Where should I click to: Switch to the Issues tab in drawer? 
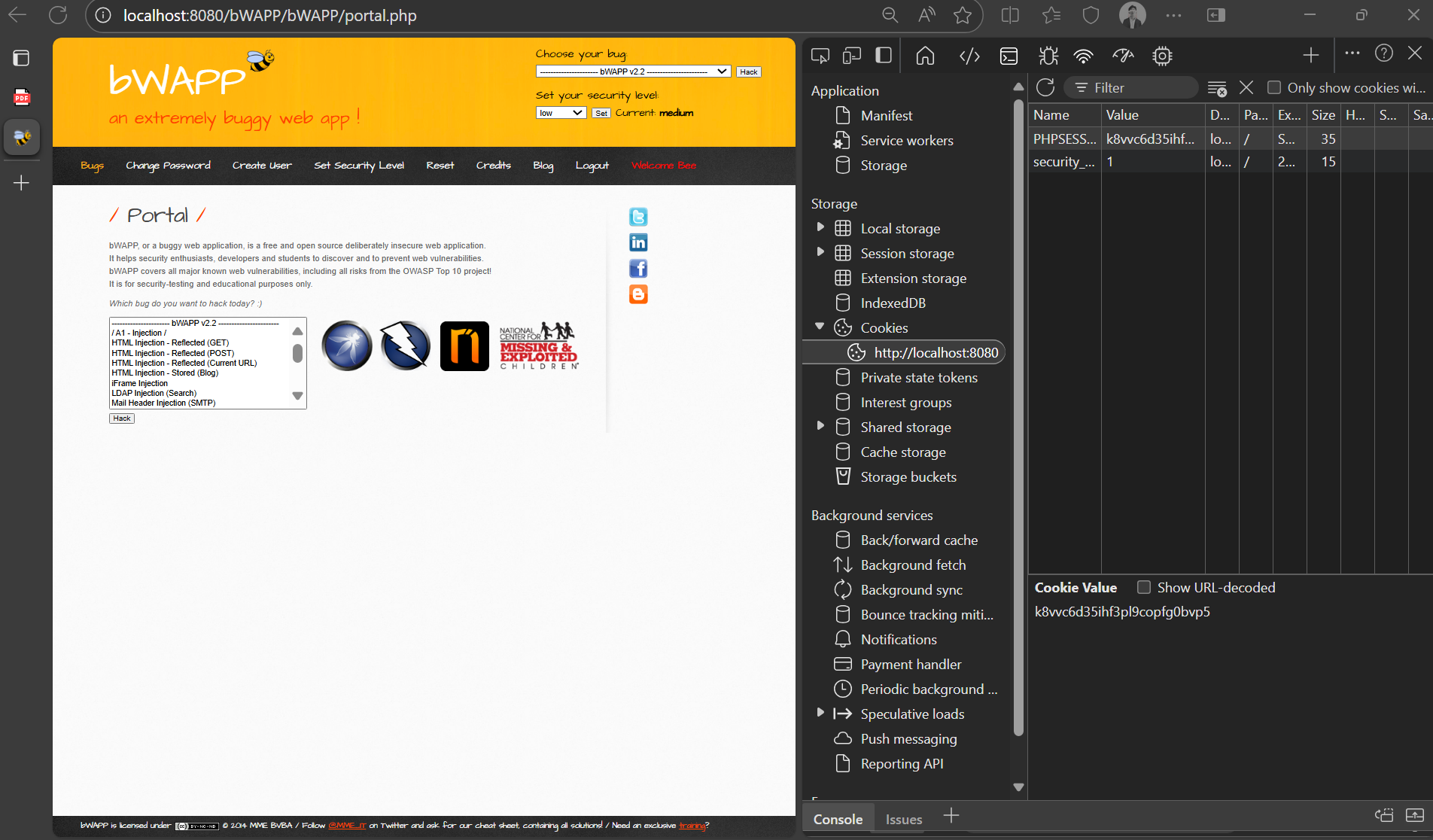point(903,819)
